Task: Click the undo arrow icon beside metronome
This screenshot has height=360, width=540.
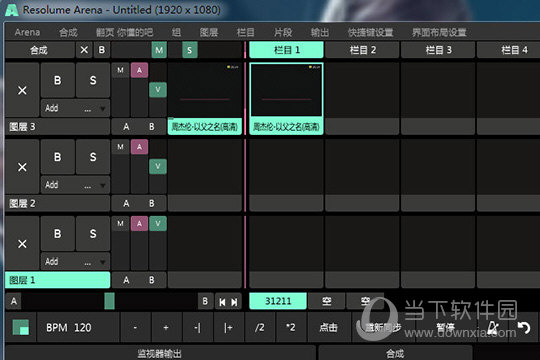Action: (x=524, y=327)
